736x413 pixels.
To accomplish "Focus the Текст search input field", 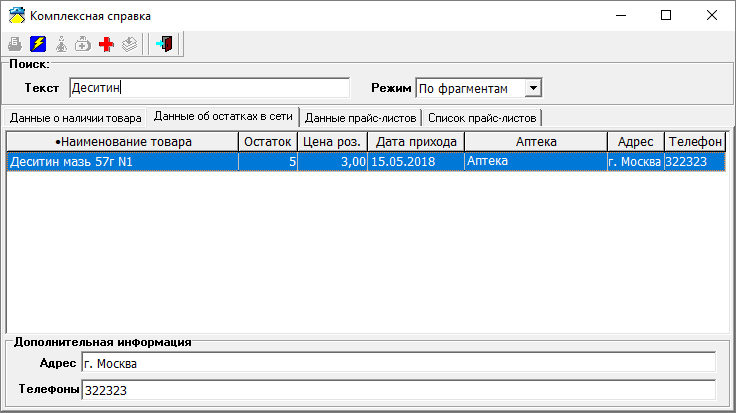I will tap(209, 88).
